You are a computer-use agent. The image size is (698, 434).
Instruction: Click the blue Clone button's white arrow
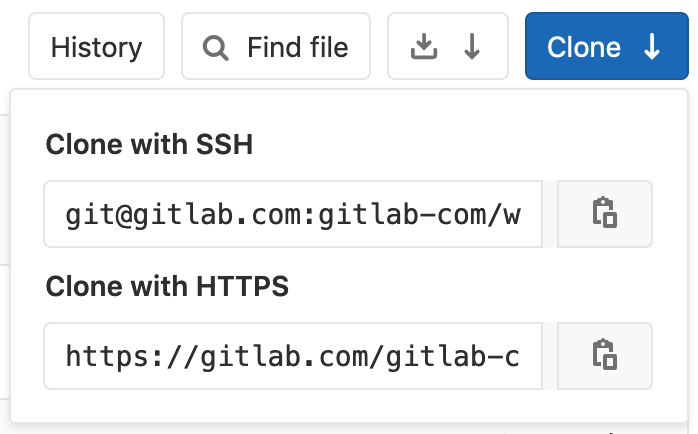[652, 46]
